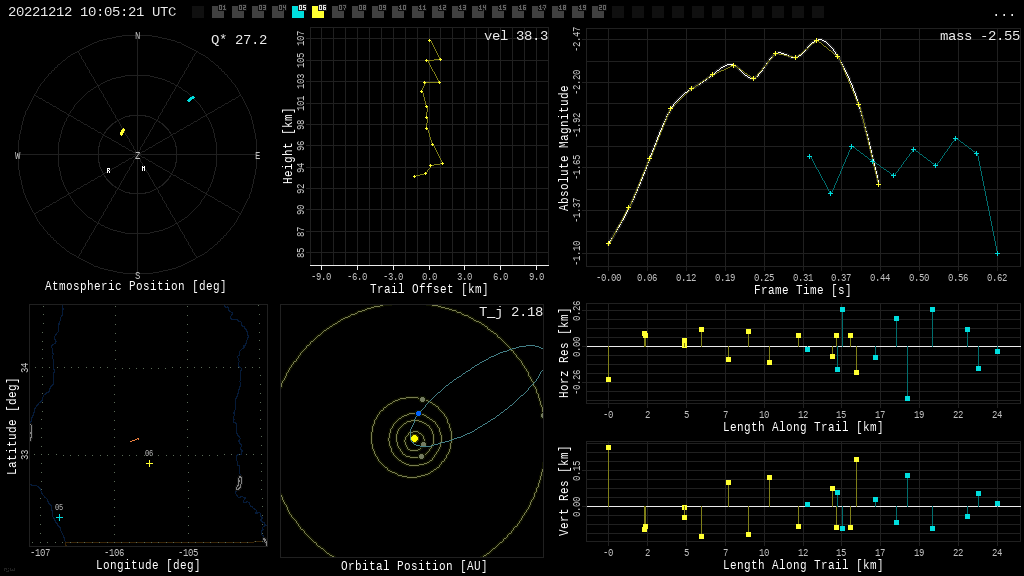Toggle station 13 box in top bar
The image size is (1024, 576).
point(458,12)
